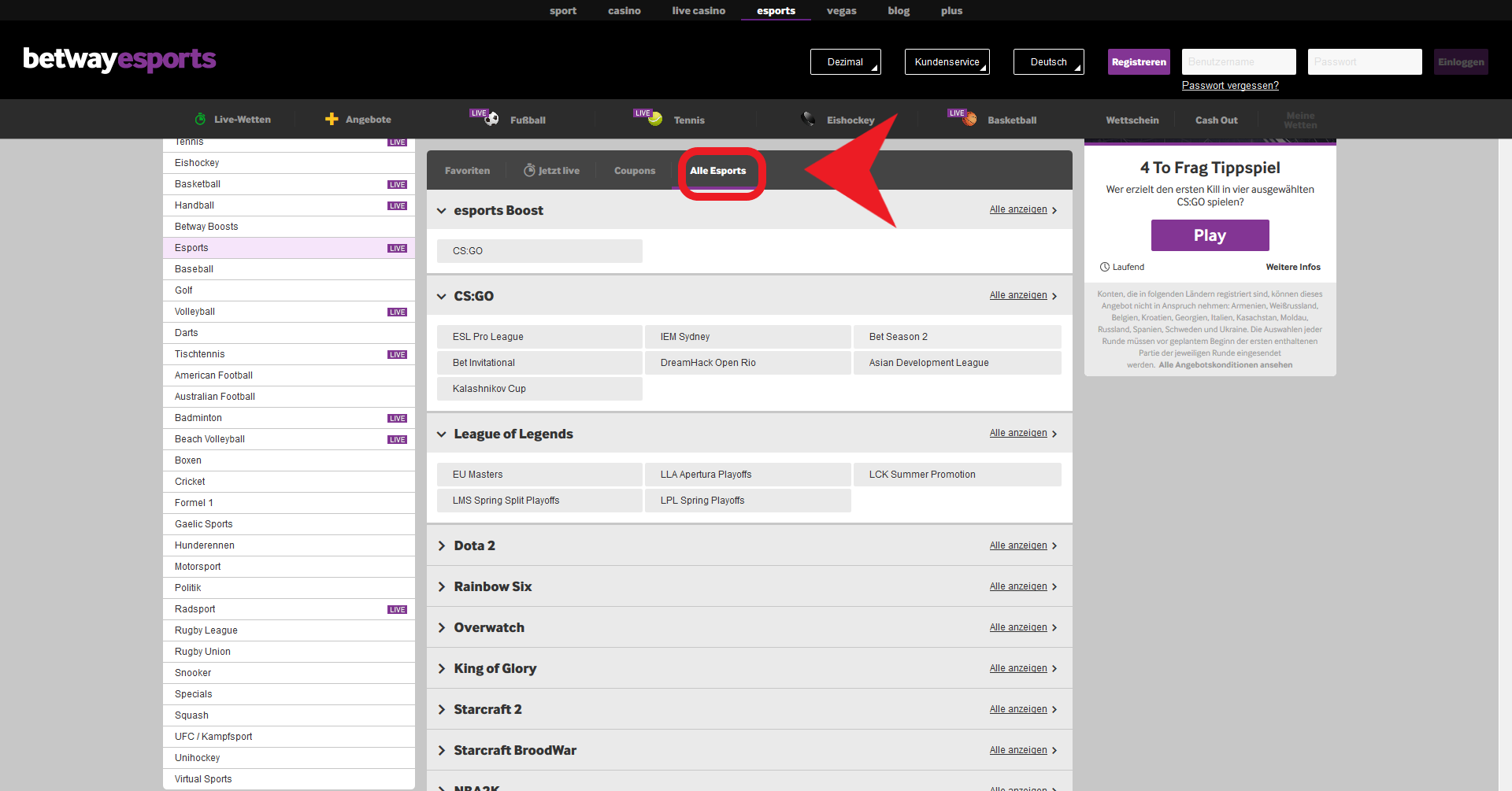Open the Cash Out nav item
The height and width of the screenshot is (791, 1512).
[x=1217, y=120]
